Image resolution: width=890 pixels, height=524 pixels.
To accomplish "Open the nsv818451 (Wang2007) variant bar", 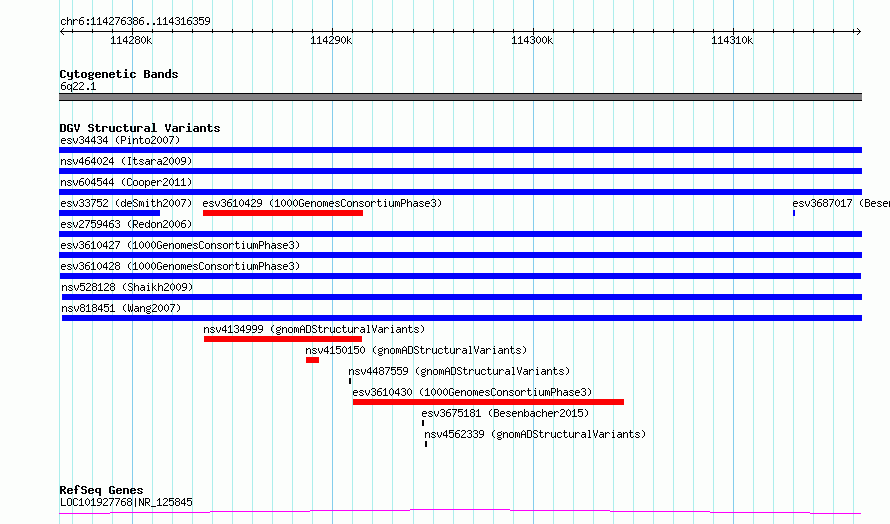I will [x=462, y=318].
